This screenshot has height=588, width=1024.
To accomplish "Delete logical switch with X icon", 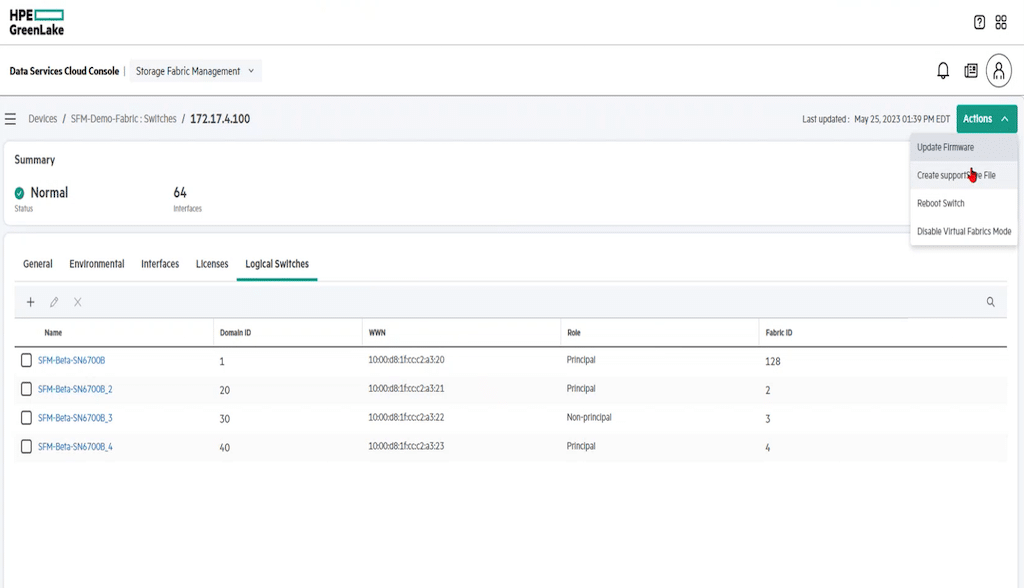I will pos(78,302).
